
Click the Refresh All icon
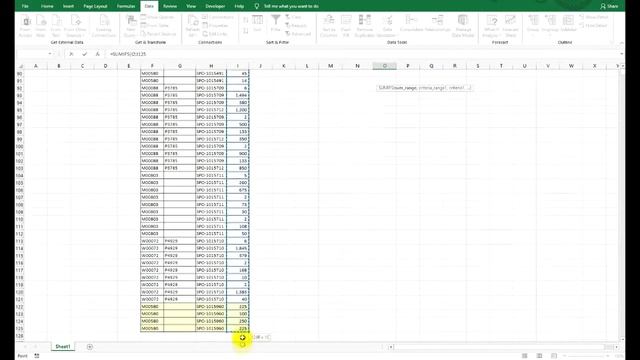pyautogui.click(x=192, y=26)
